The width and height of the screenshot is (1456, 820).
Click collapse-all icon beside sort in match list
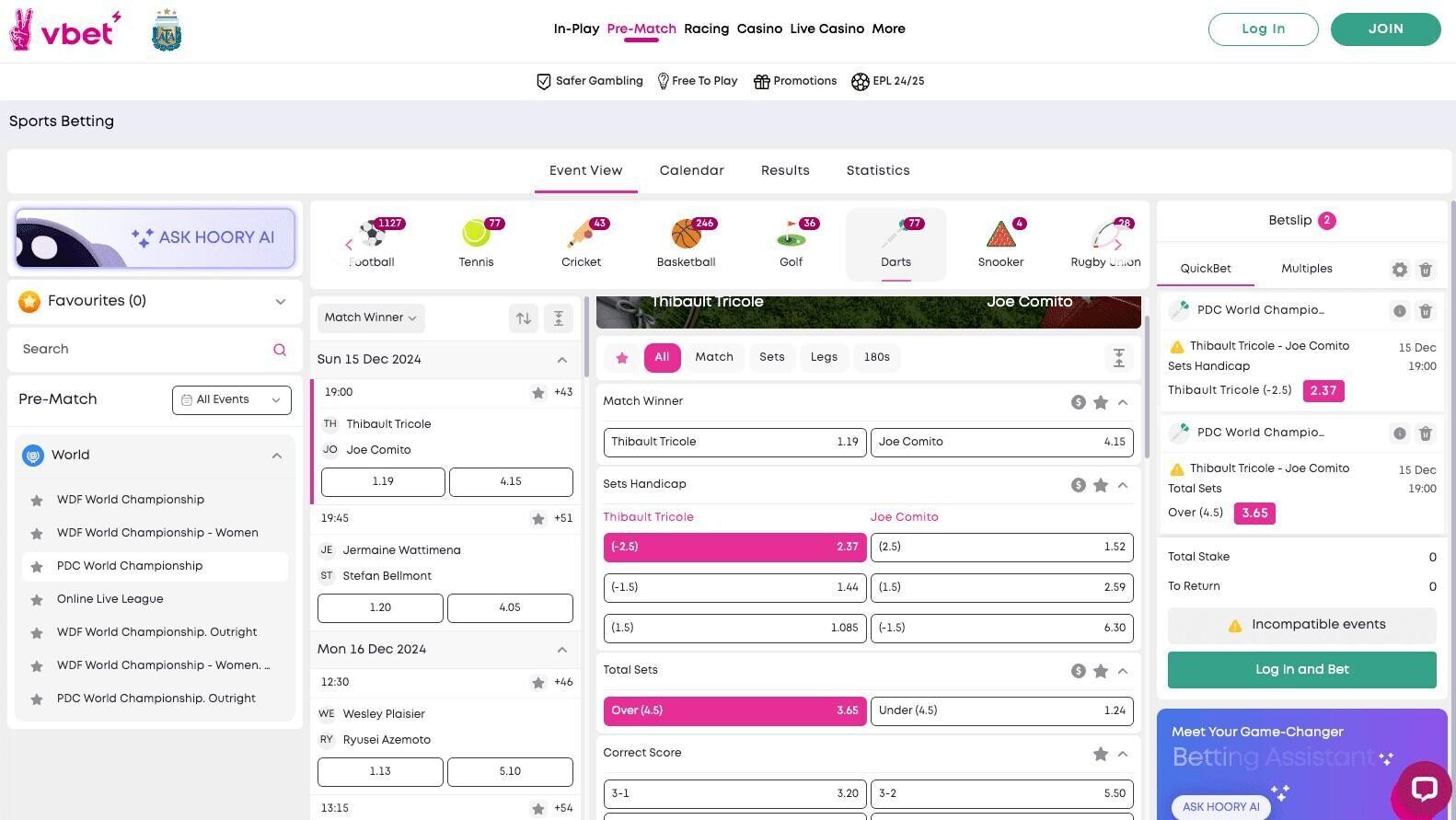[x=558, y=318]
